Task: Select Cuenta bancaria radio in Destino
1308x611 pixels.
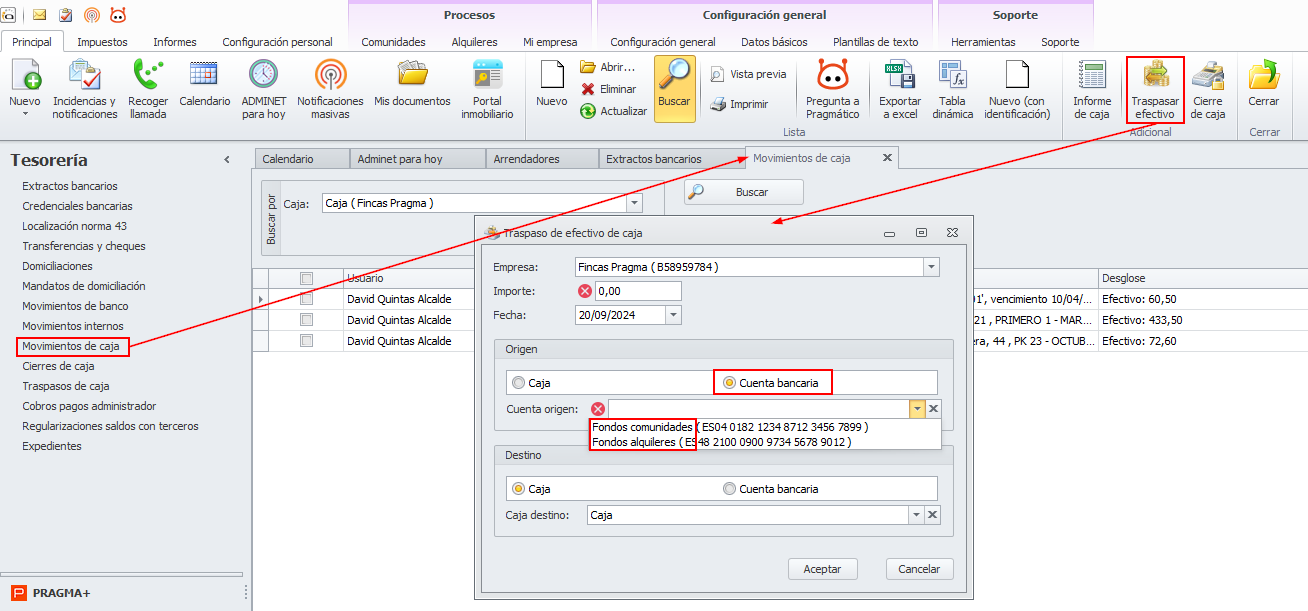Action: pos(730,489)
